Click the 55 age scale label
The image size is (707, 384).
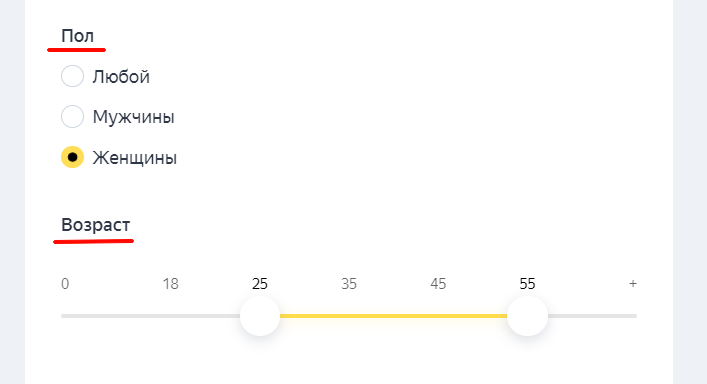pos(528,284)
